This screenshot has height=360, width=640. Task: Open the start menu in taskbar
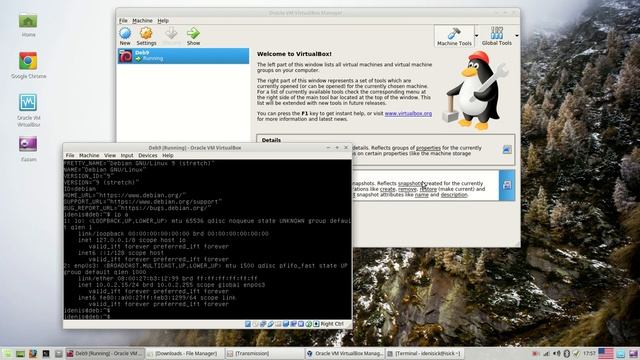point(7,353)
